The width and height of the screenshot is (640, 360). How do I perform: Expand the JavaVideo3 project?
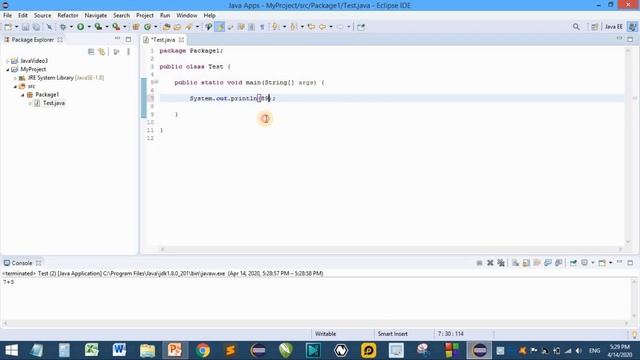(x=7, y=61)
